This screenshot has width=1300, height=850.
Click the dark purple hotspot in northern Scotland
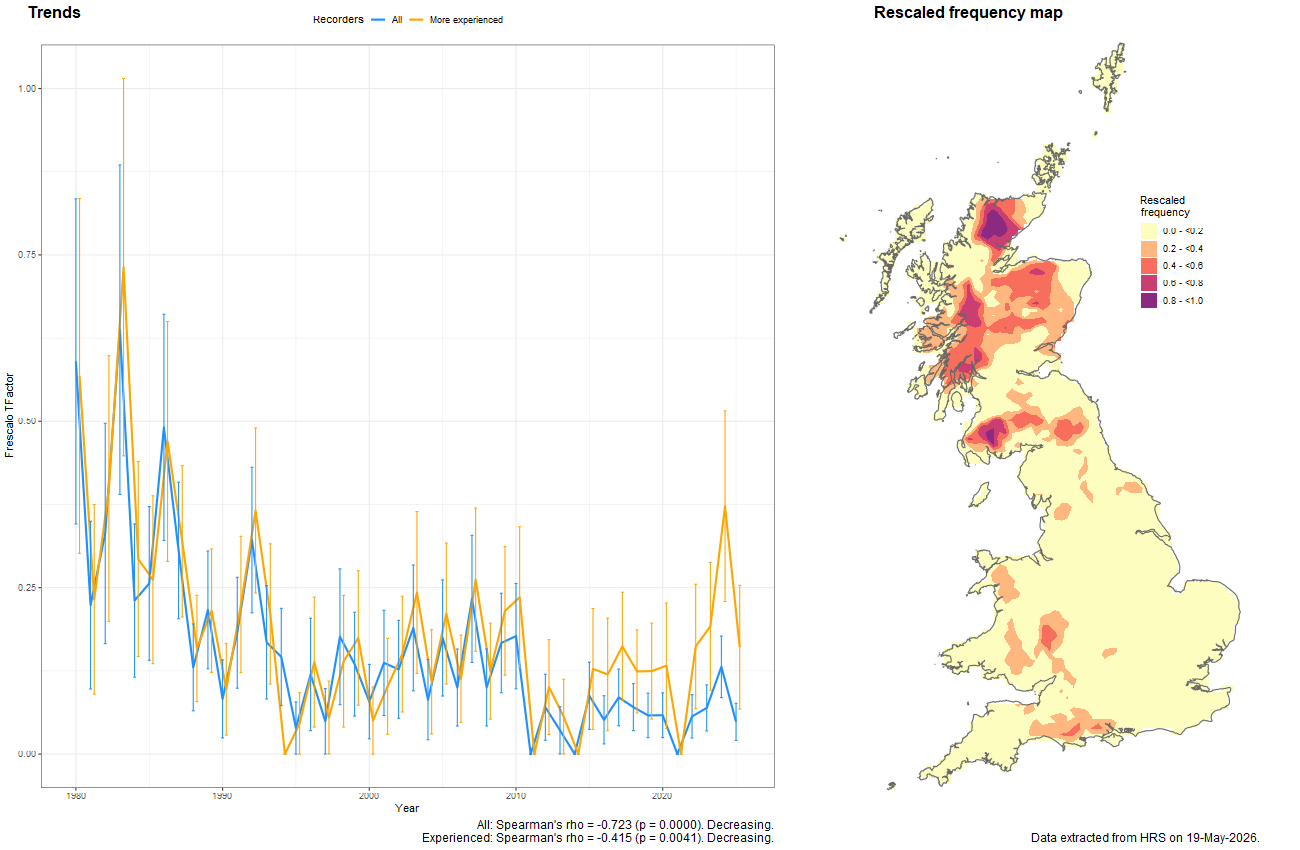pyautogui.click(x=996, y=224)
